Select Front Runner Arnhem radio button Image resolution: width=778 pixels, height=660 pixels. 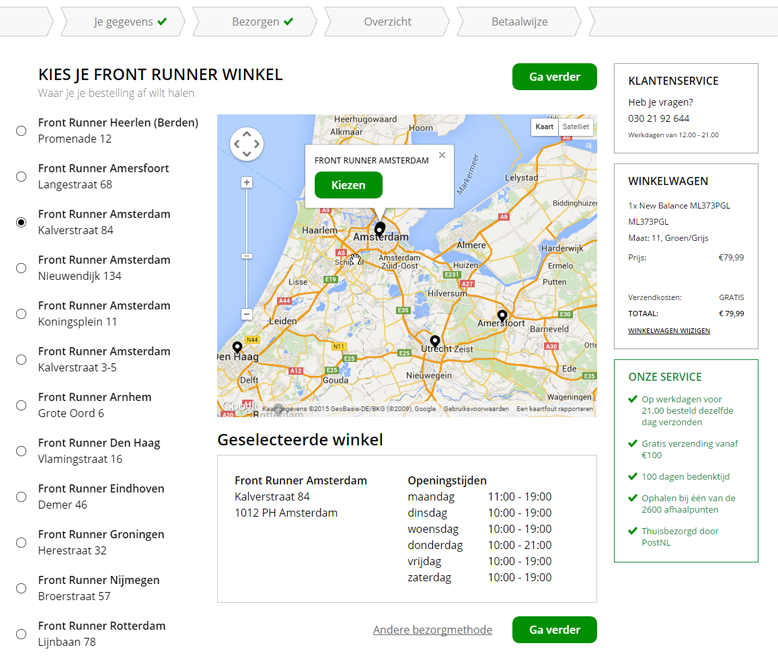click(21, 405)
